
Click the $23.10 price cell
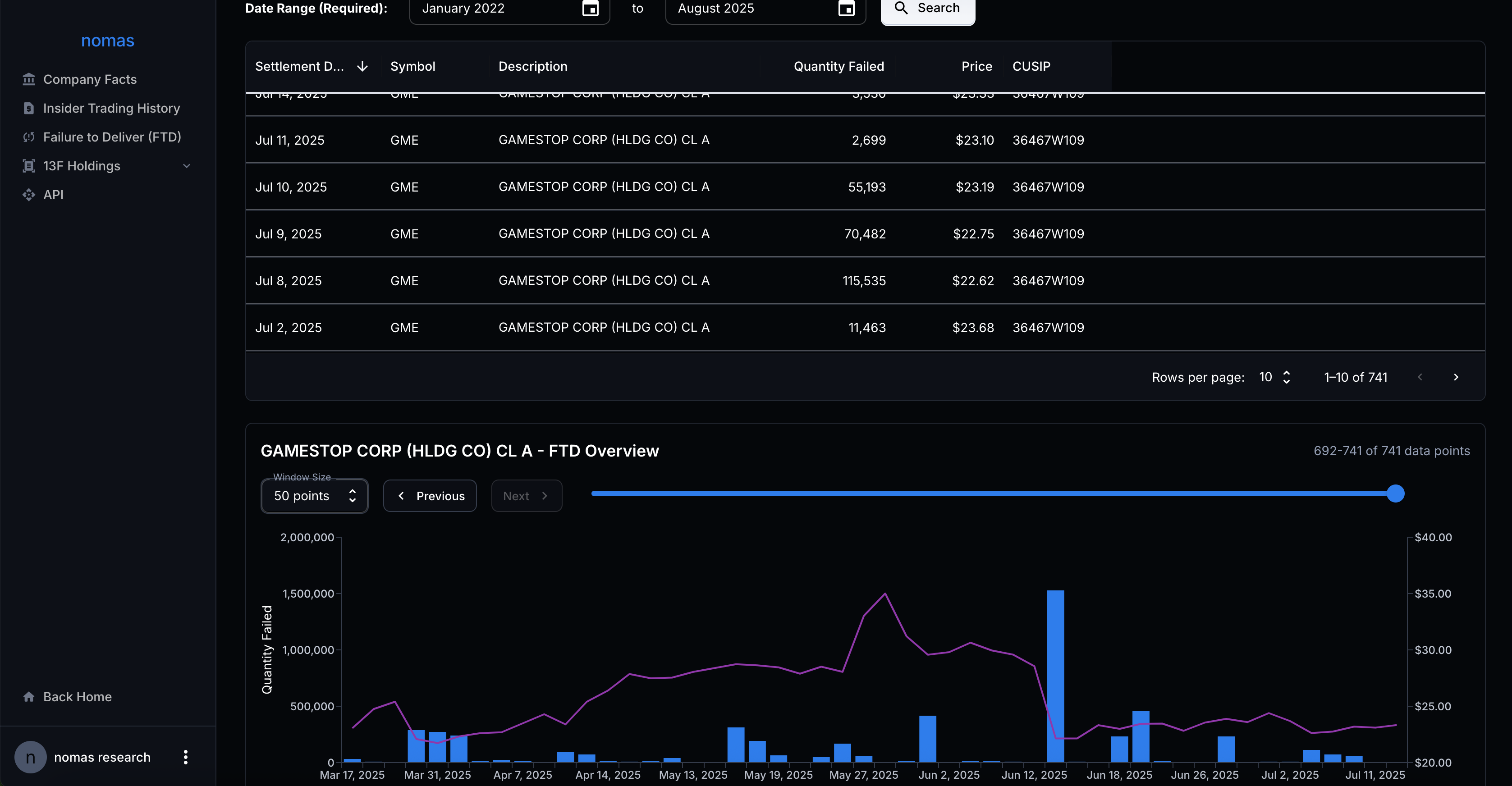click(x=974, y=140)
